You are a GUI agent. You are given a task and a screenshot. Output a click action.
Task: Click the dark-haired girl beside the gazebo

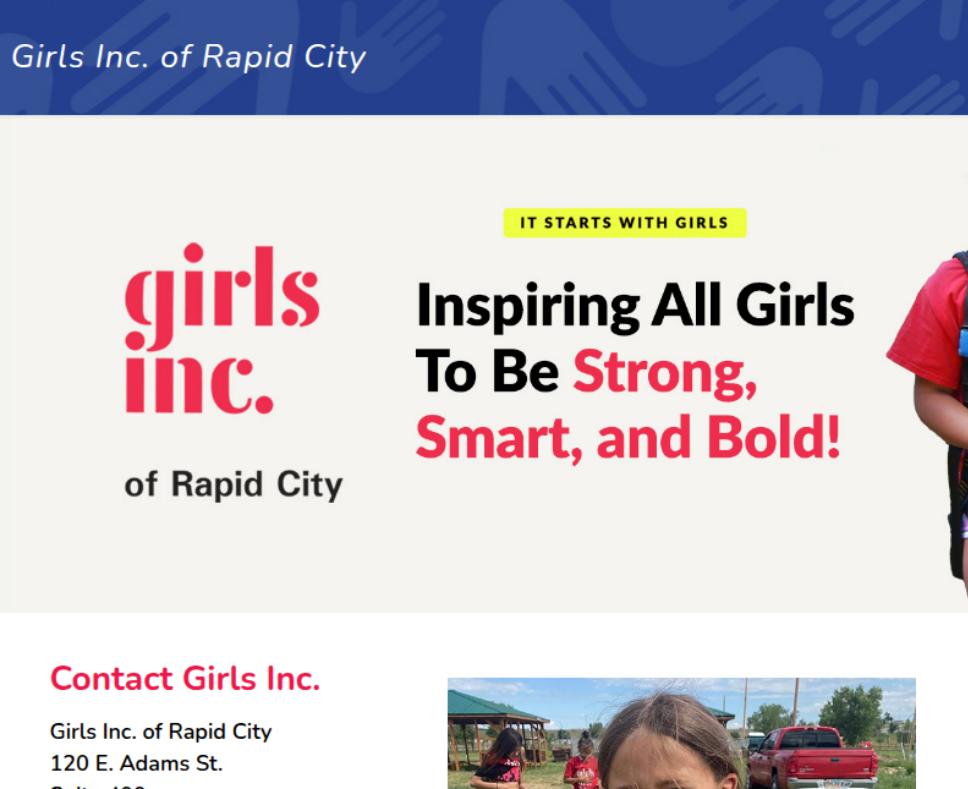(x=505, y=758)
